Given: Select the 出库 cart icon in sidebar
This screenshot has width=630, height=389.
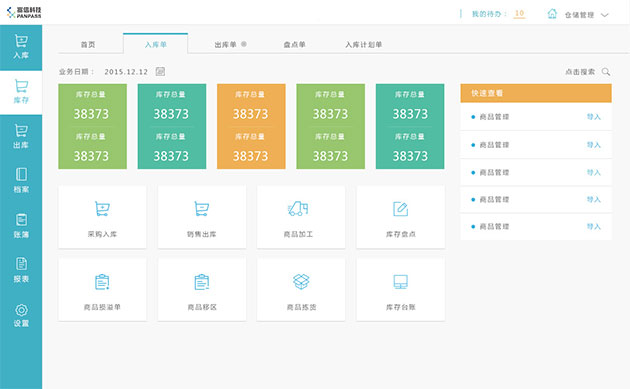Looking at the screenshot, I should [x=21, y=131].
